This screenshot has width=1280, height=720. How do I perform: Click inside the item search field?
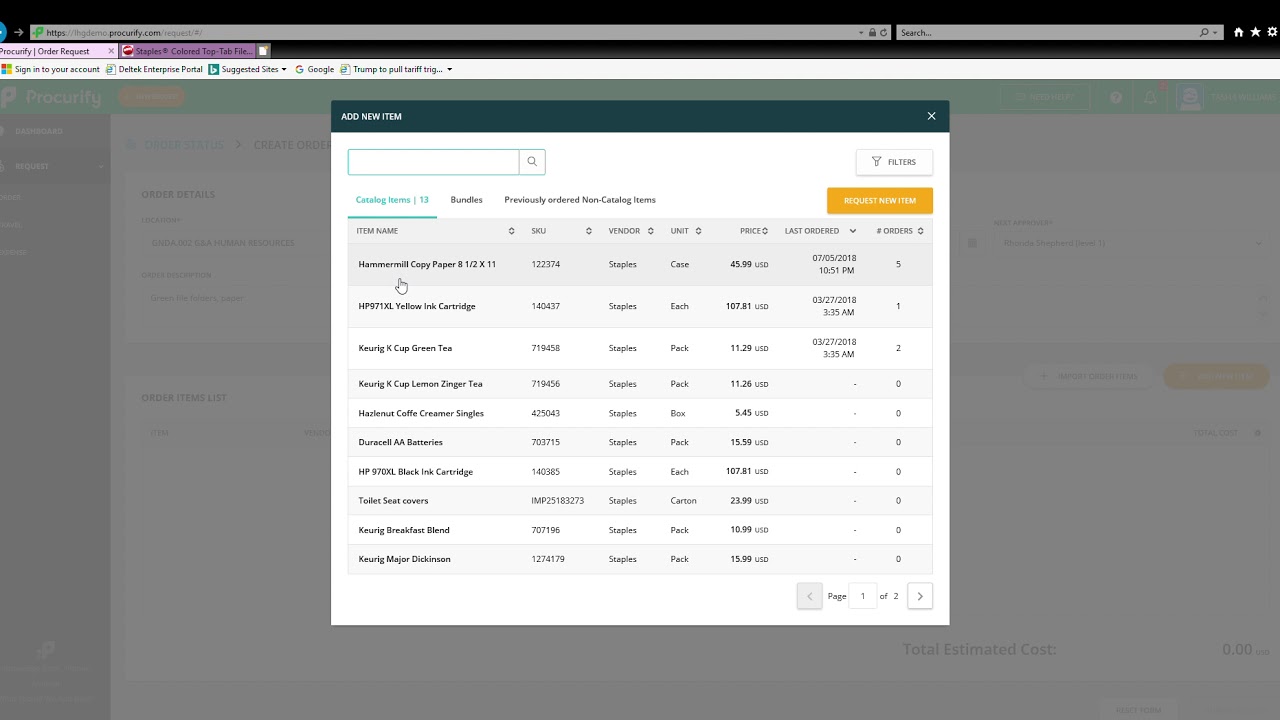(433, 162)
